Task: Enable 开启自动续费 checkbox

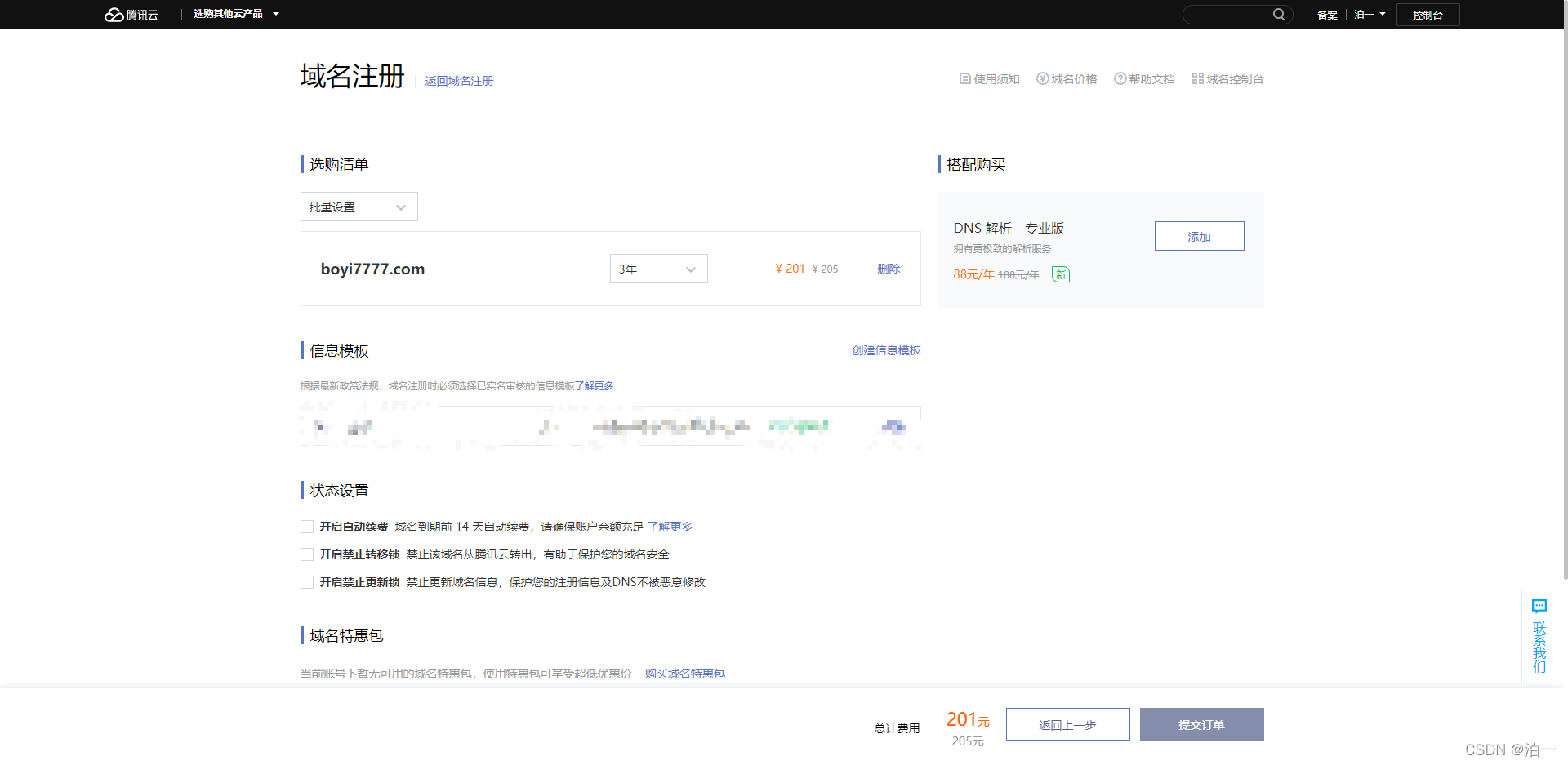Action: click(306, 527)
